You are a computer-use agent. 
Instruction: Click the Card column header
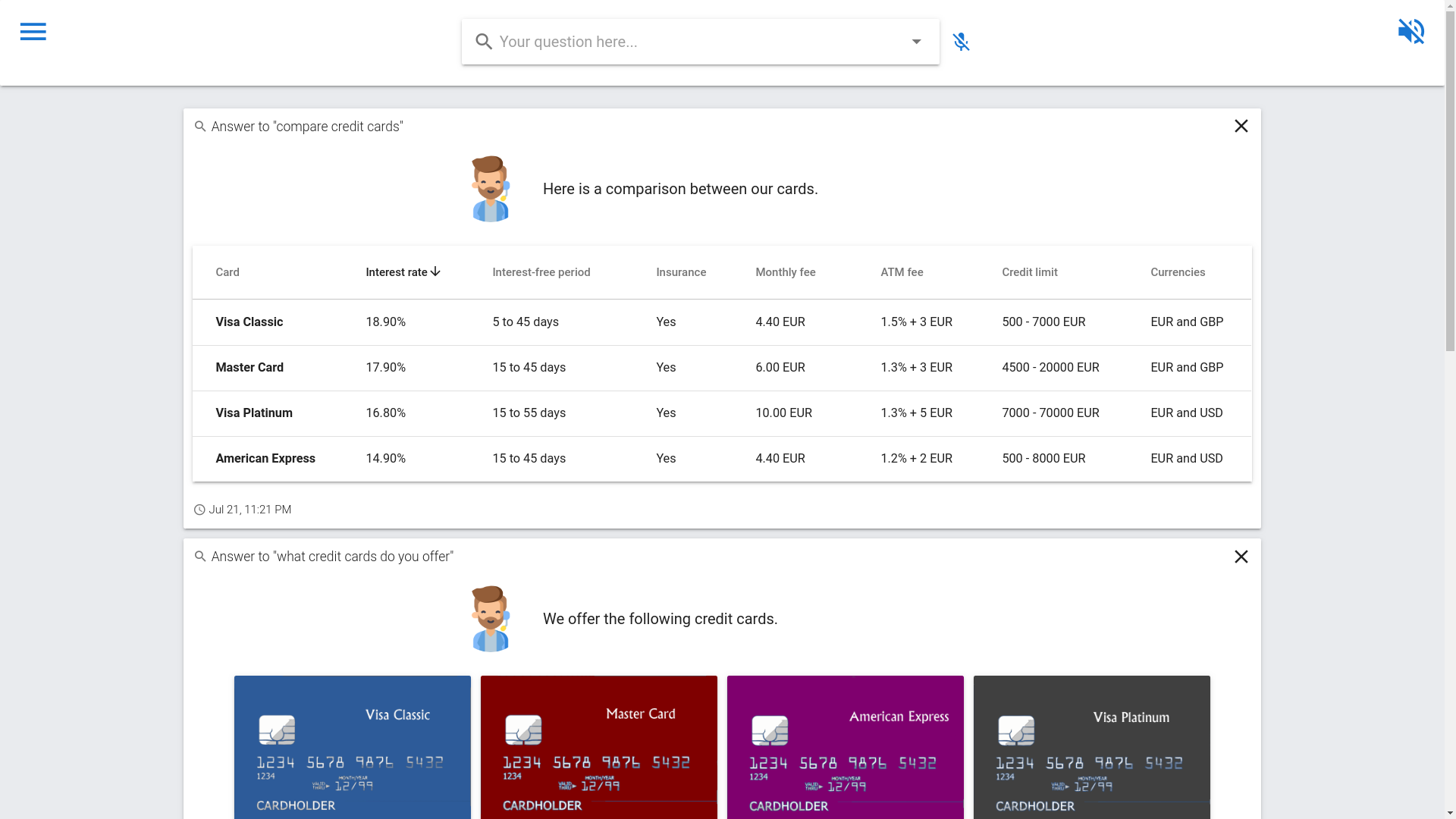(x=227, y=272)
